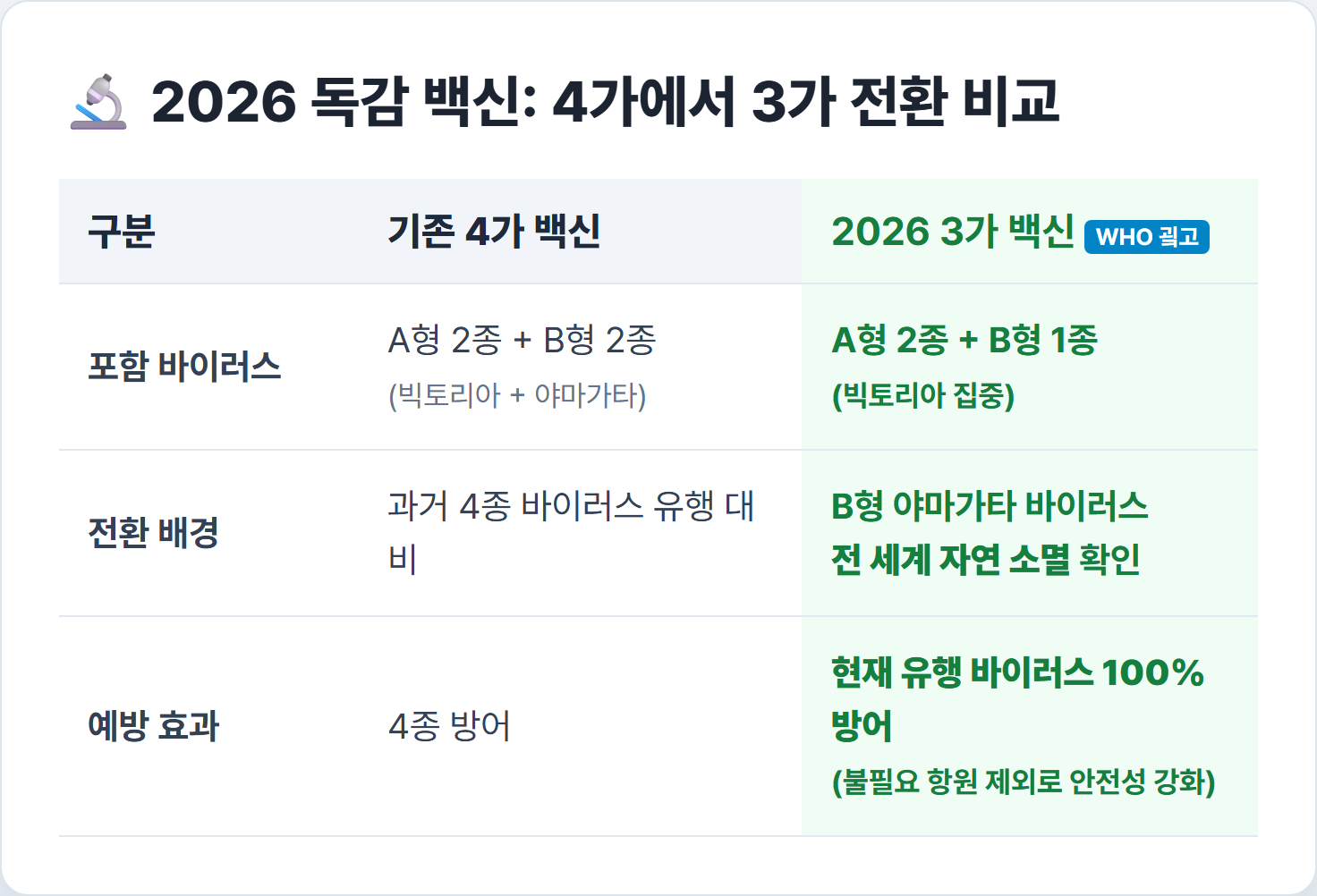Click the 전 세계 자연 소멸 확인 line
The height and width of the screenshot is (896, 1317).
[986, 560]
